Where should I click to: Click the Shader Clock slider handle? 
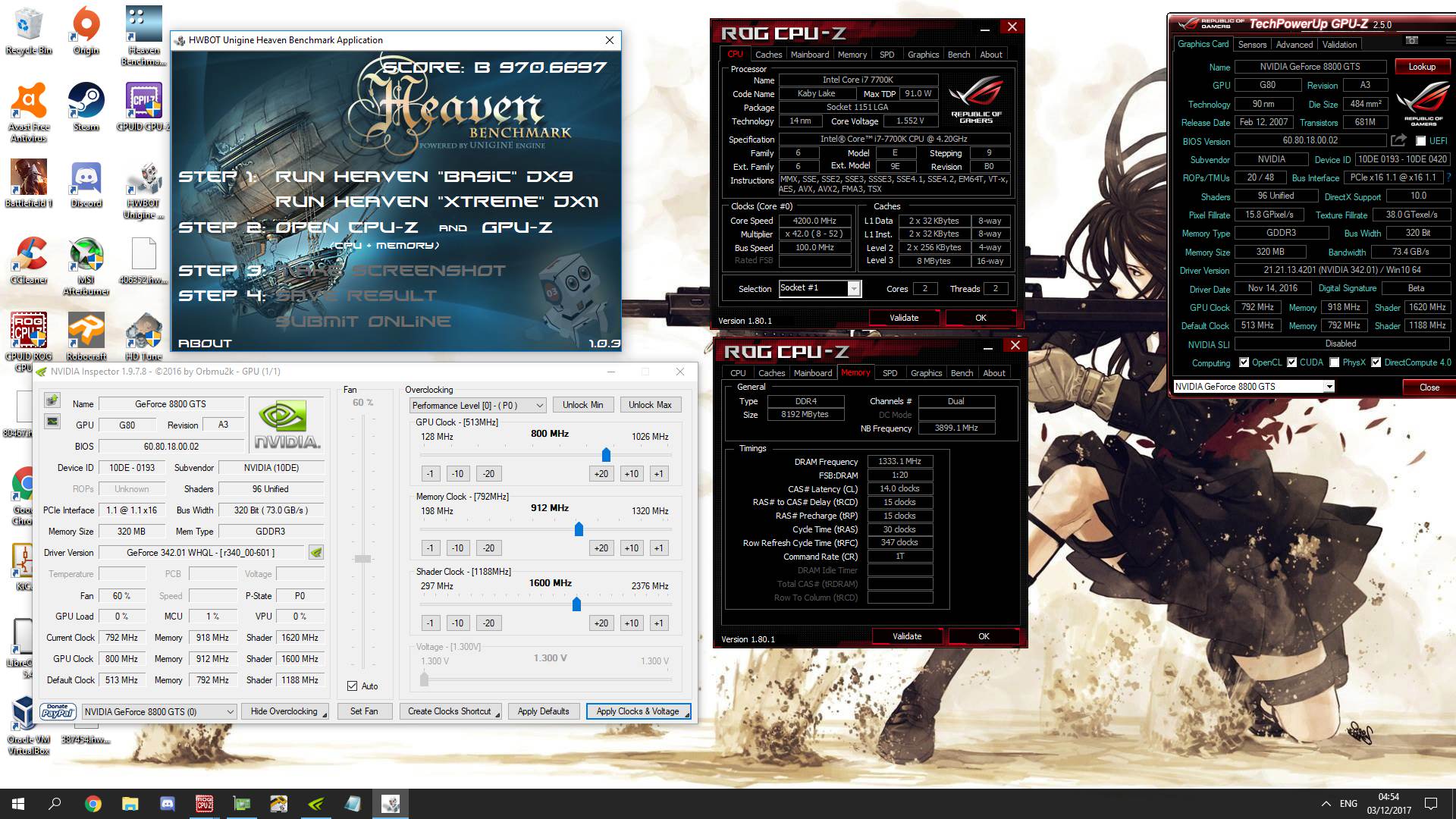coord(576,604)
